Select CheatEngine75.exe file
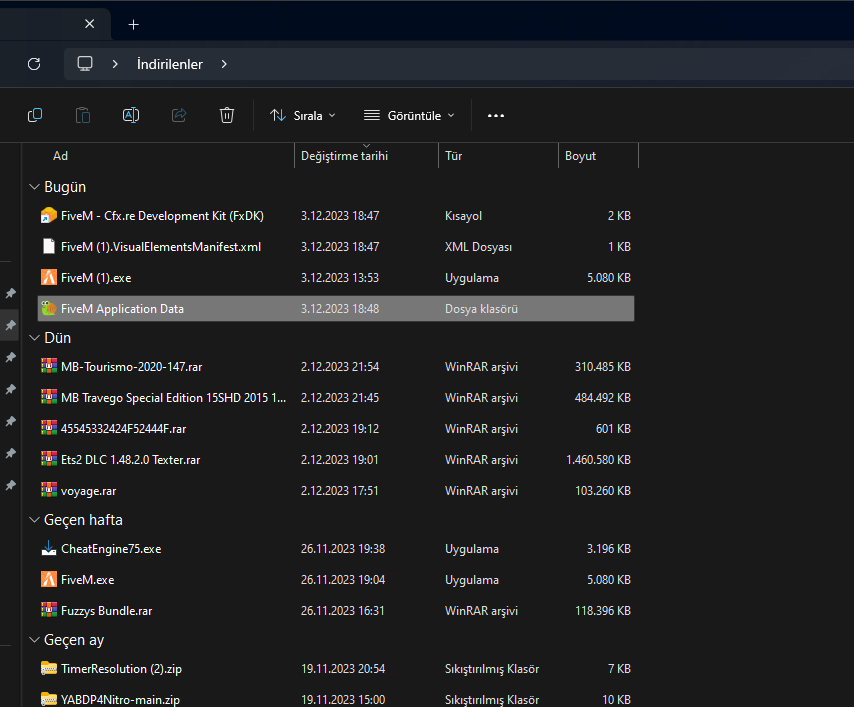This screenshot has height=707, width=854. [110, 549]
